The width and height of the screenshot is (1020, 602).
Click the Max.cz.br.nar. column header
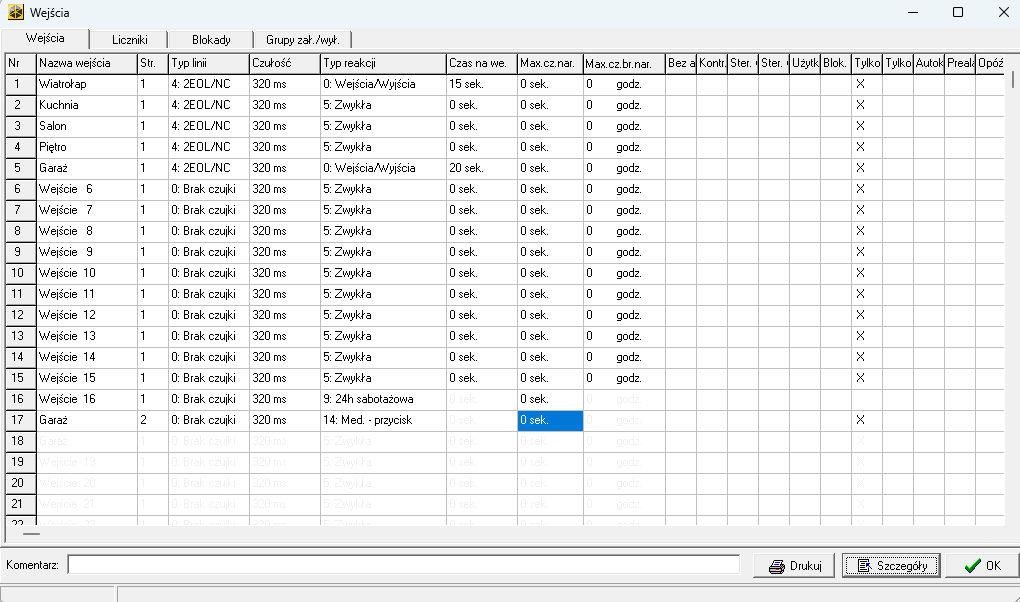tap(624, 63)
